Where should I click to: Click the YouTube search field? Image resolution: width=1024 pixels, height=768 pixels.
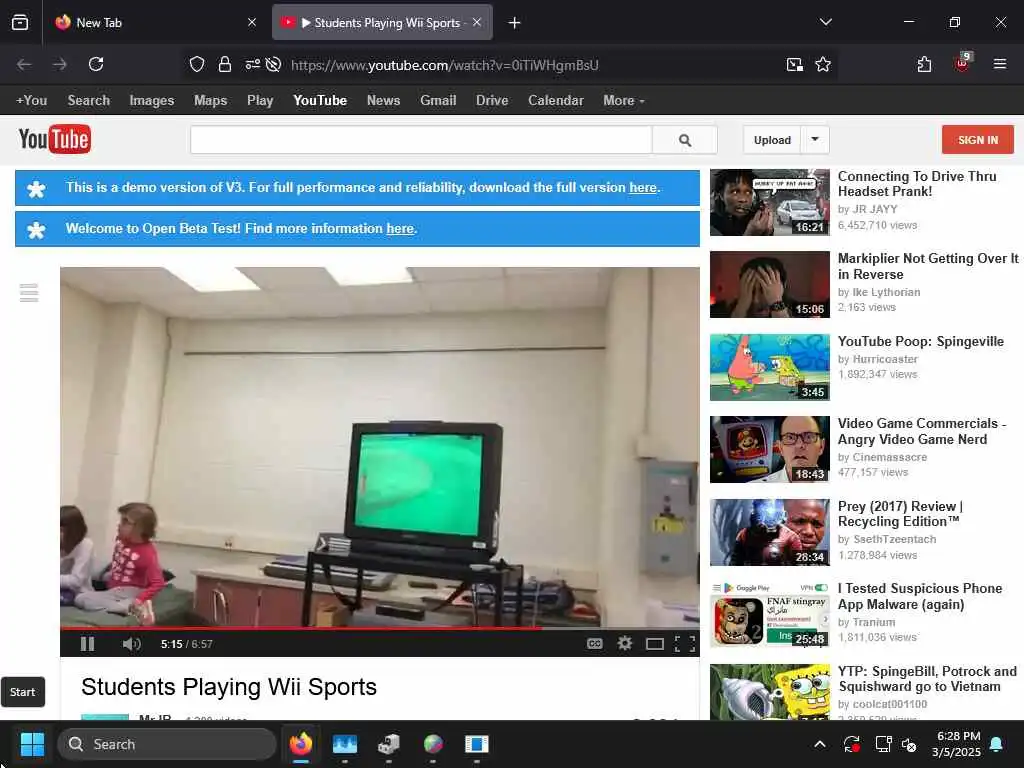coord(421,140)
